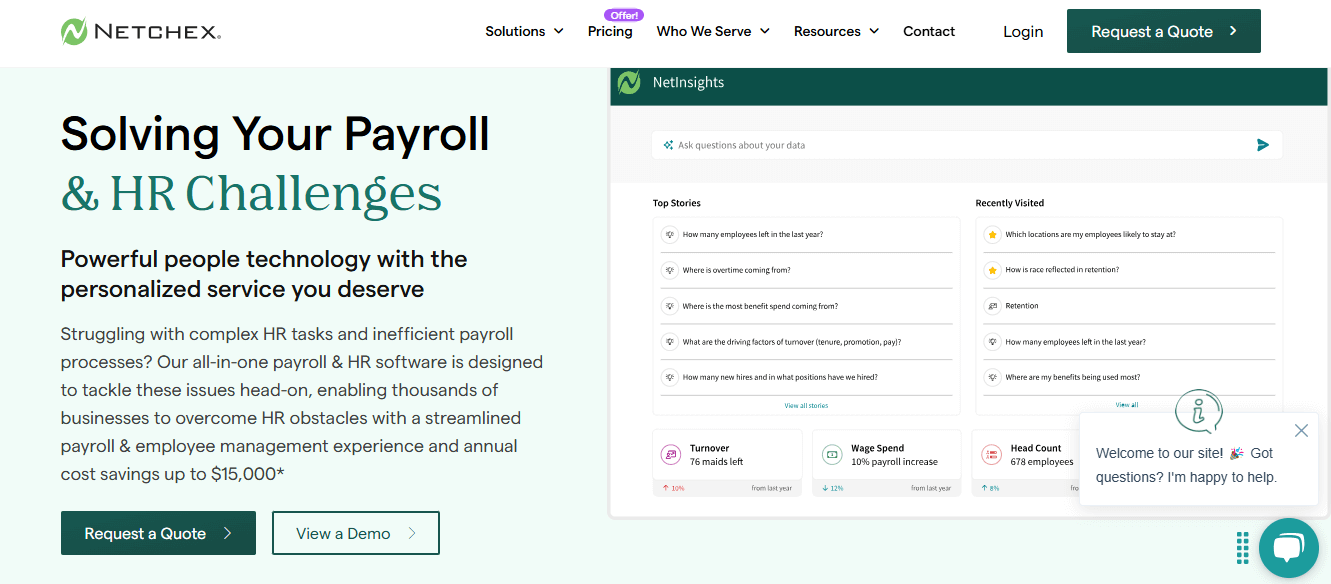This screenshot has width=1331, height=584.
Task: Open the live chat bubble
Action: pyautogui.click(x=1289, y=548)
